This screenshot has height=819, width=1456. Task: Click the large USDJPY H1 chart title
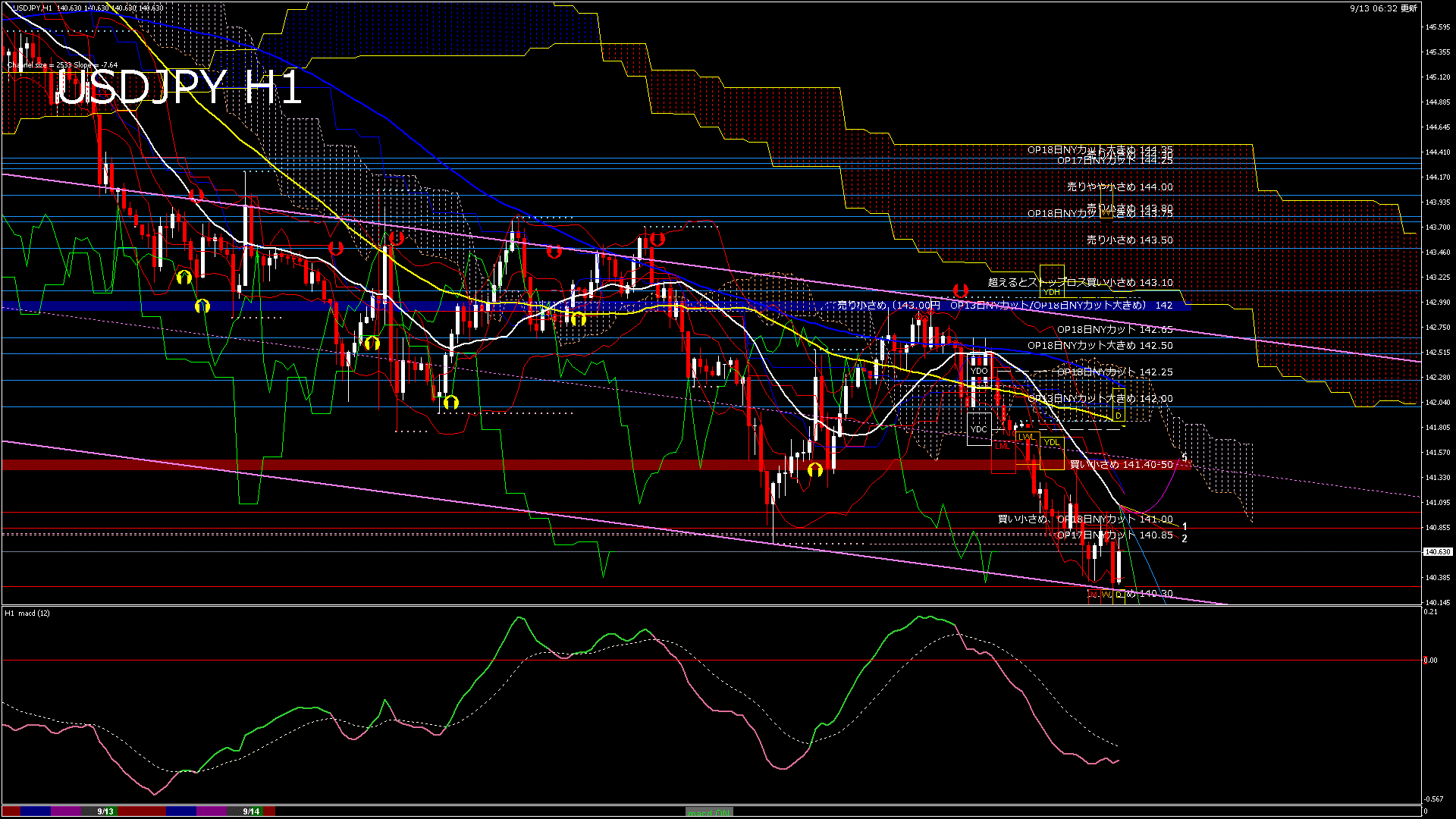(180, 88)
